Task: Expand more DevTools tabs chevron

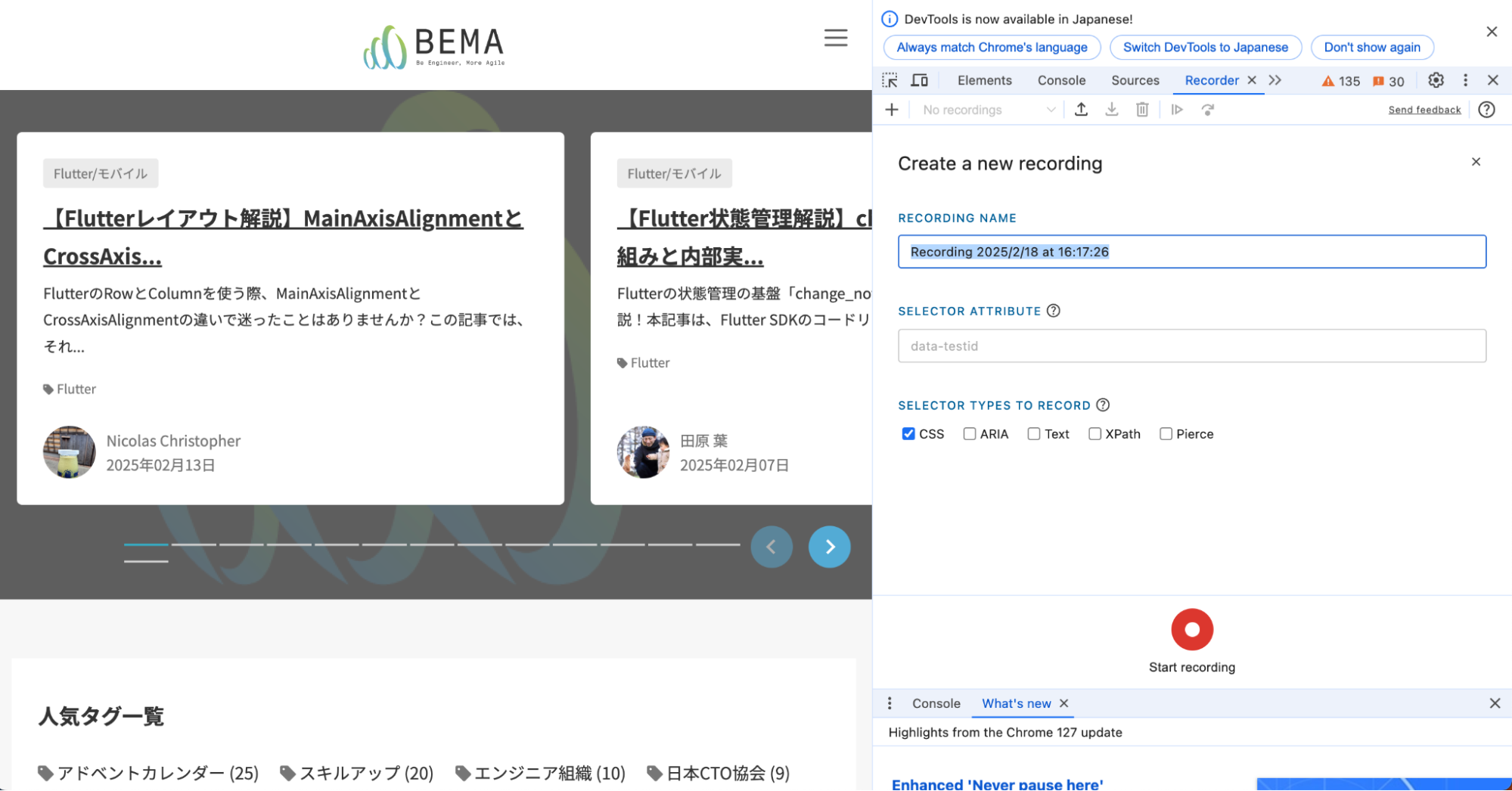Action: [x=1275, y=80]
